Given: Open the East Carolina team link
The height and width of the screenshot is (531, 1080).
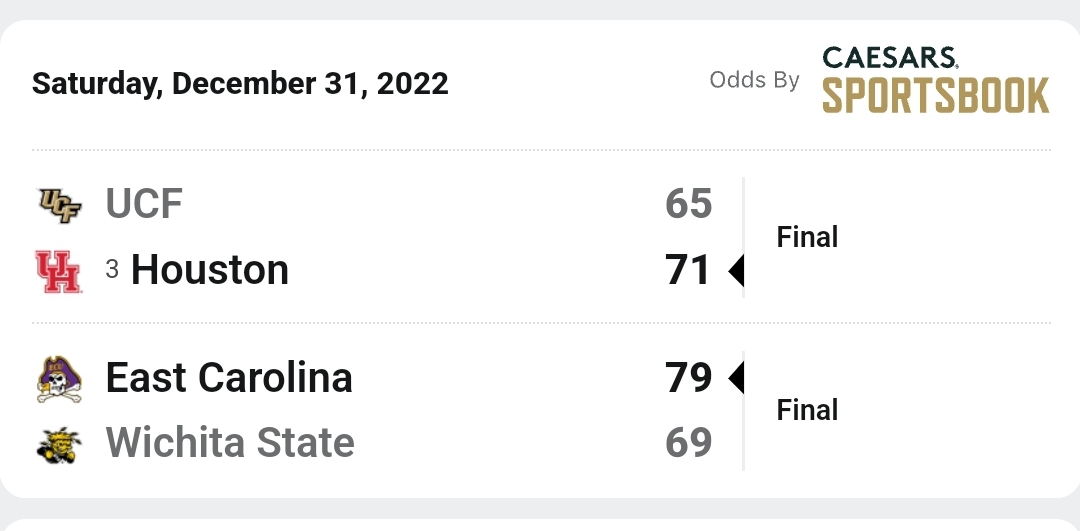Looking at the screenshot, I should 229,377.
